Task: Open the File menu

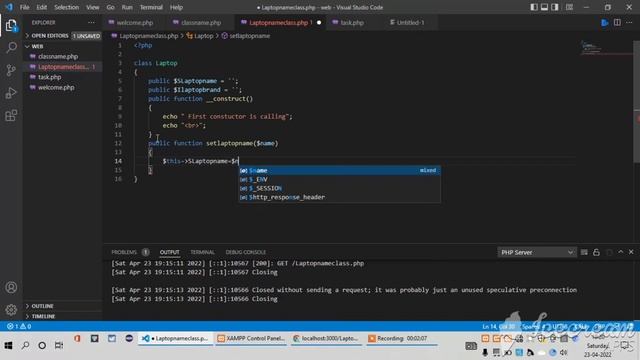Action: 25,7
